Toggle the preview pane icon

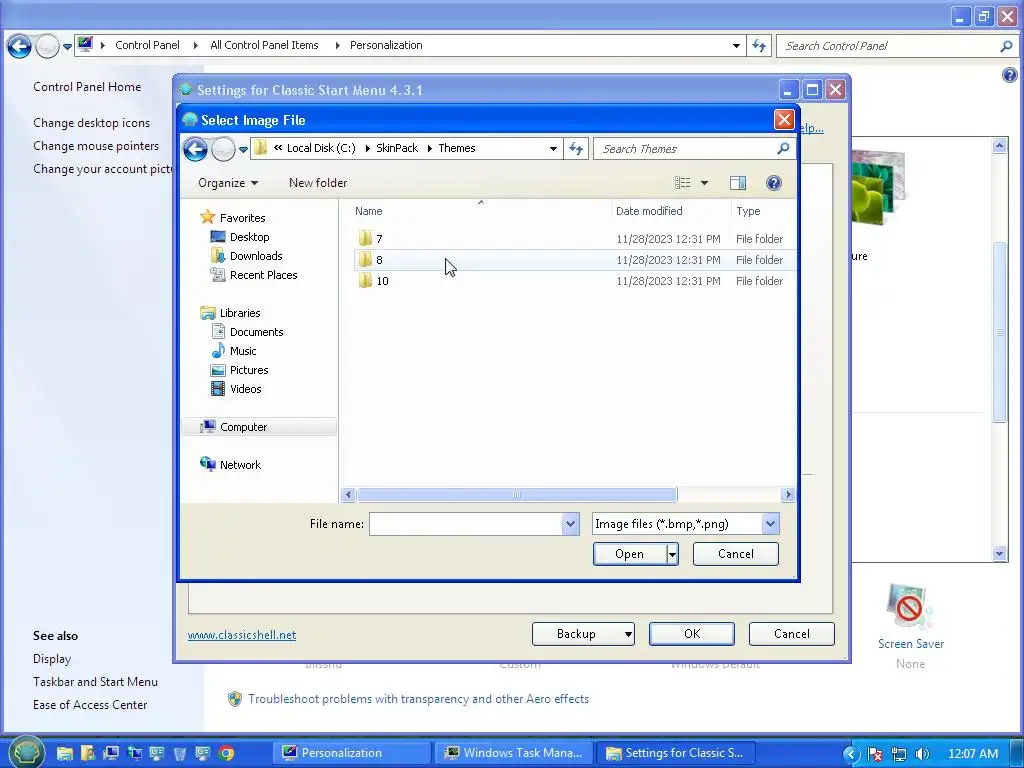738,183
